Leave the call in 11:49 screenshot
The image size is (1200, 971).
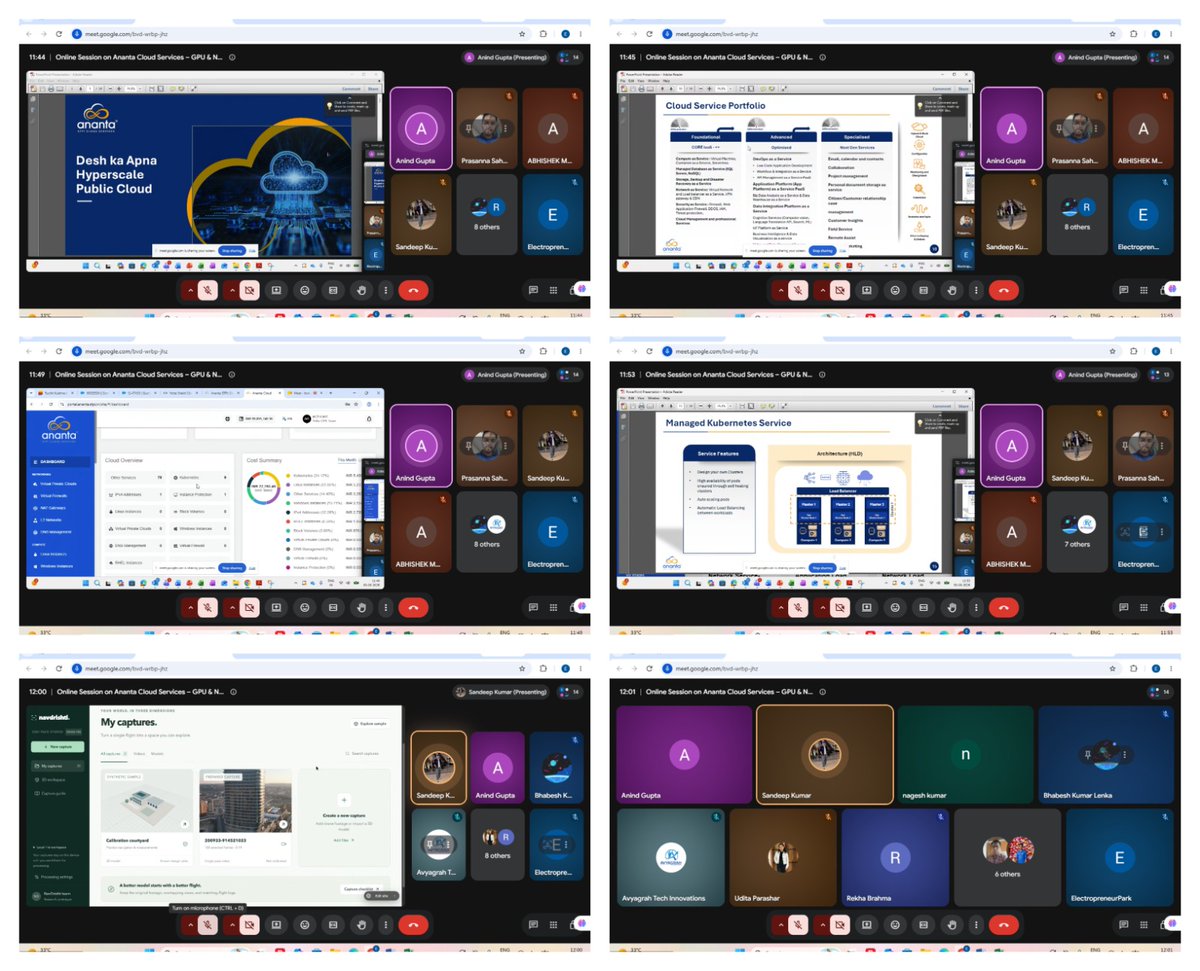413,608
